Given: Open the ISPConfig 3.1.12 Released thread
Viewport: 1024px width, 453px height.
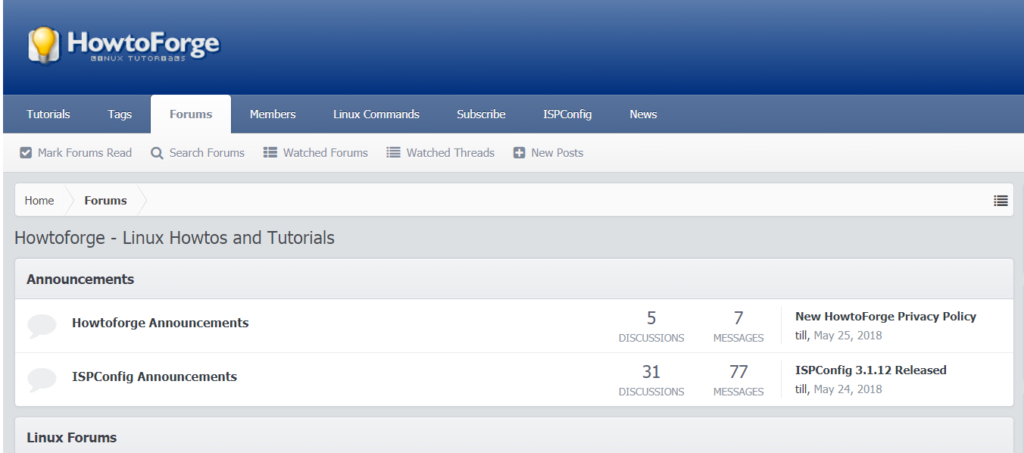Looking at the screenshot, I should [x=871, y=370].
